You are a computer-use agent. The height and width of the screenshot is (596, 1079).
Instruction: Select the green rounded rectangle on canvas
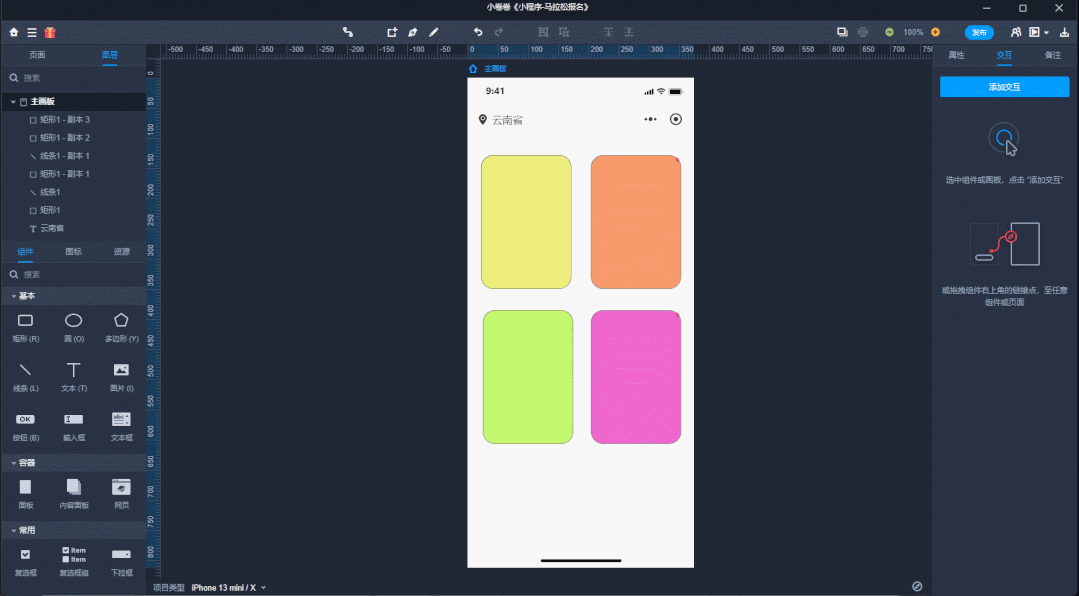(x=528, y=377)
